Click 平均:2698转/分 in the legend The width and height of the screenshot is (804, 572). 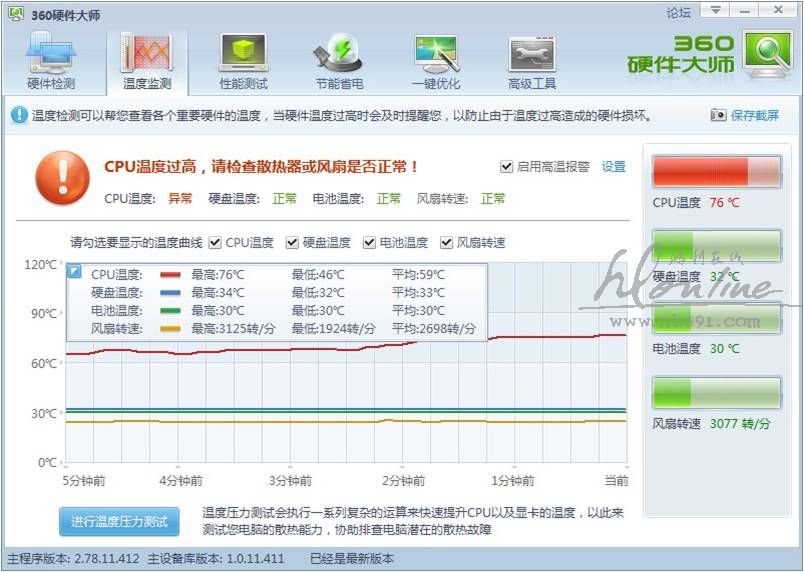434,329
